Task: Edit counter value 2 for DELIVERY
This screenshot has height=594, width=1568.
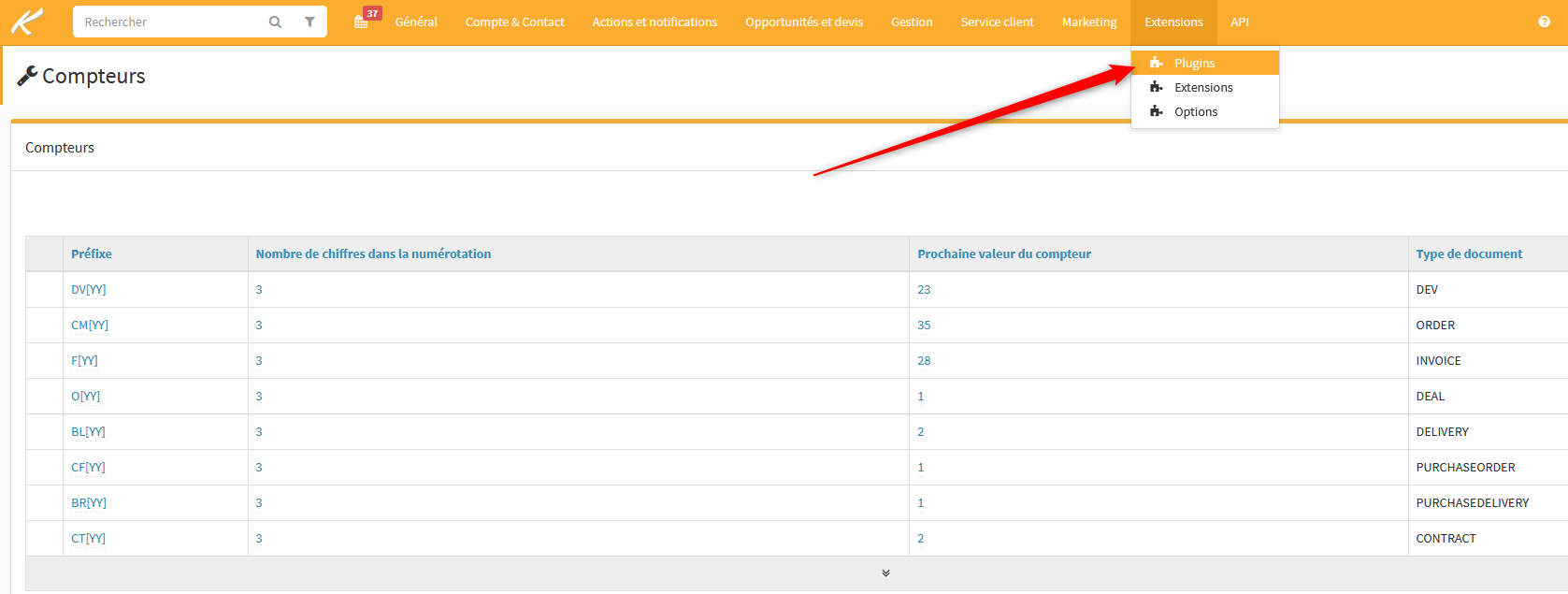Action: (921, 431)
